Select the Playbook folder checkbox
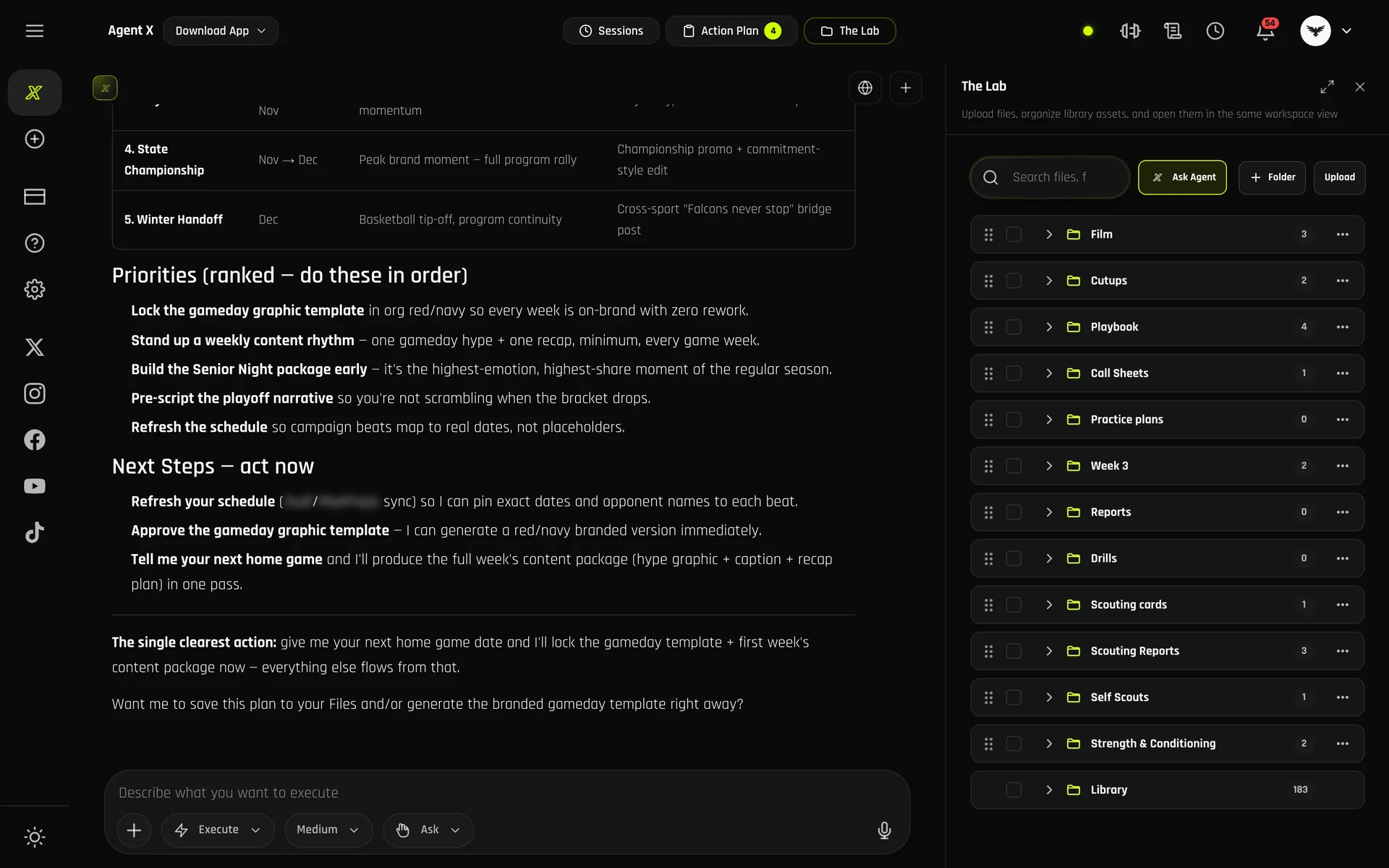 coord(1014,327)
